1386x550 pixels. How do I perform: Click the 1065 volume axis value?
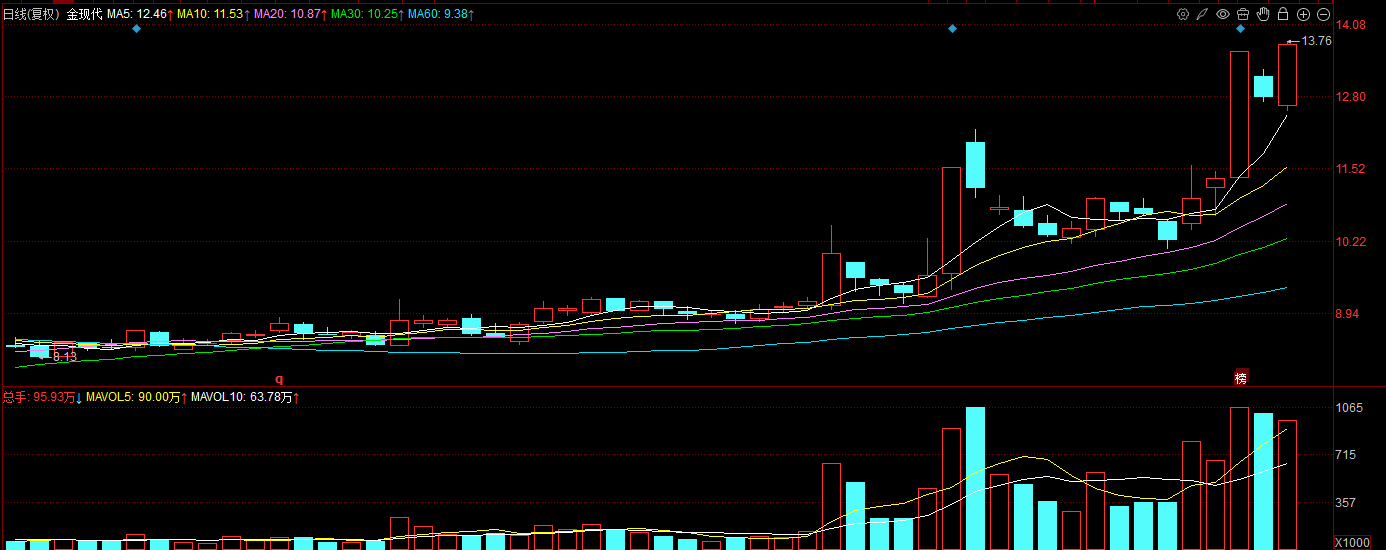(1350, 408)
